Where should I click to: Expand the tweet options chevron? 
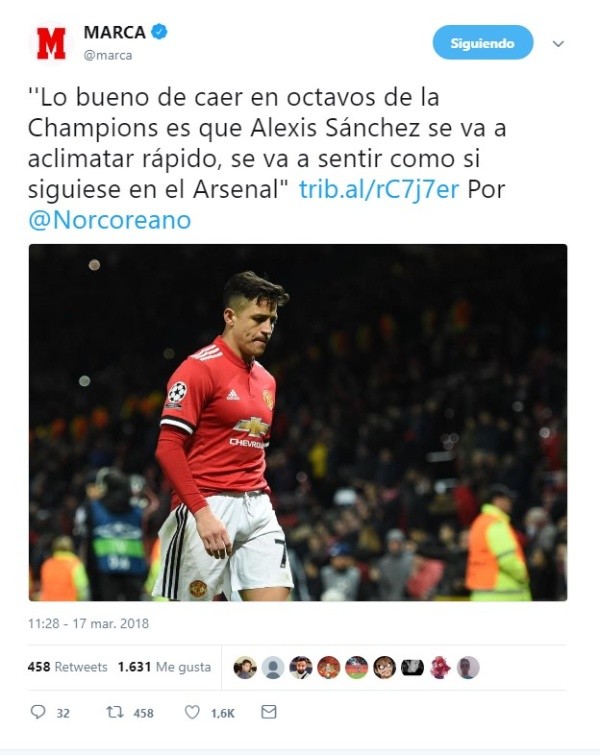558,44
